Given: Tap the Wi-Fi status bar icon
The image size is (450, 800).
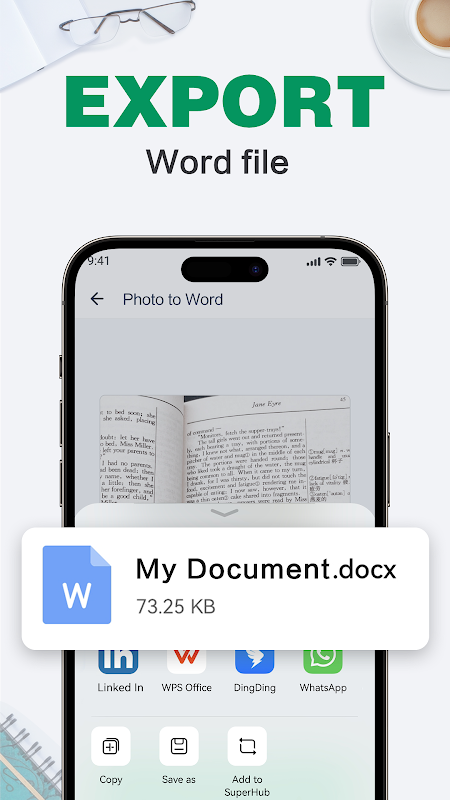Looking at the screenshot, I should (x=331, y=262).
